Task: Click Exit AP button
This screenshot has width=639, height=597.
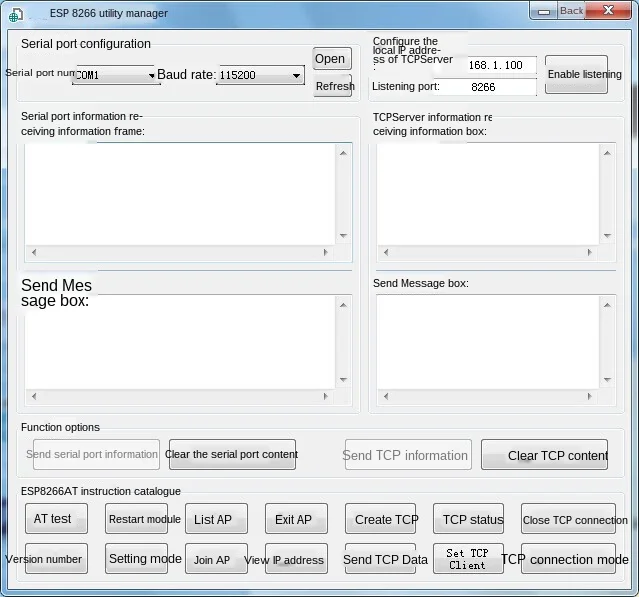Action: coord(296,519)
